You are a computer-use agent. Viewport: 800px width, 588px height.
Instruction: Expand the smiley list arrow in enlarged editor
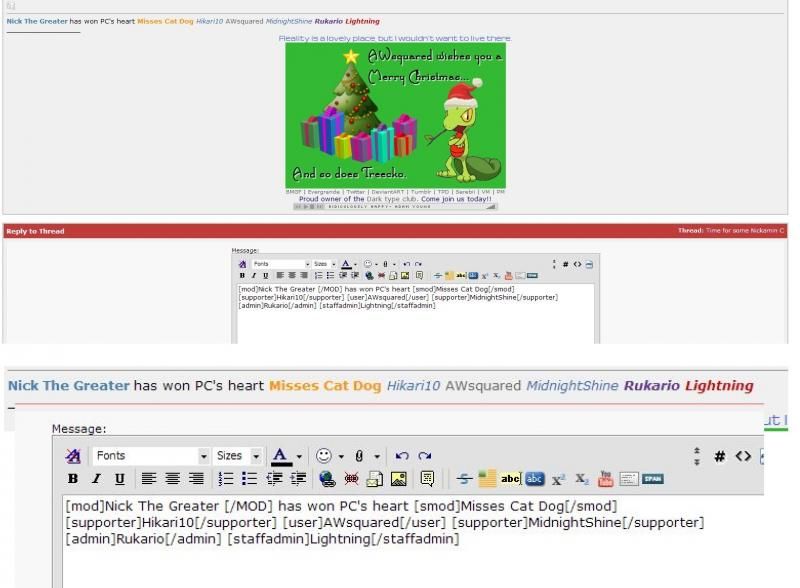(341, 456)
